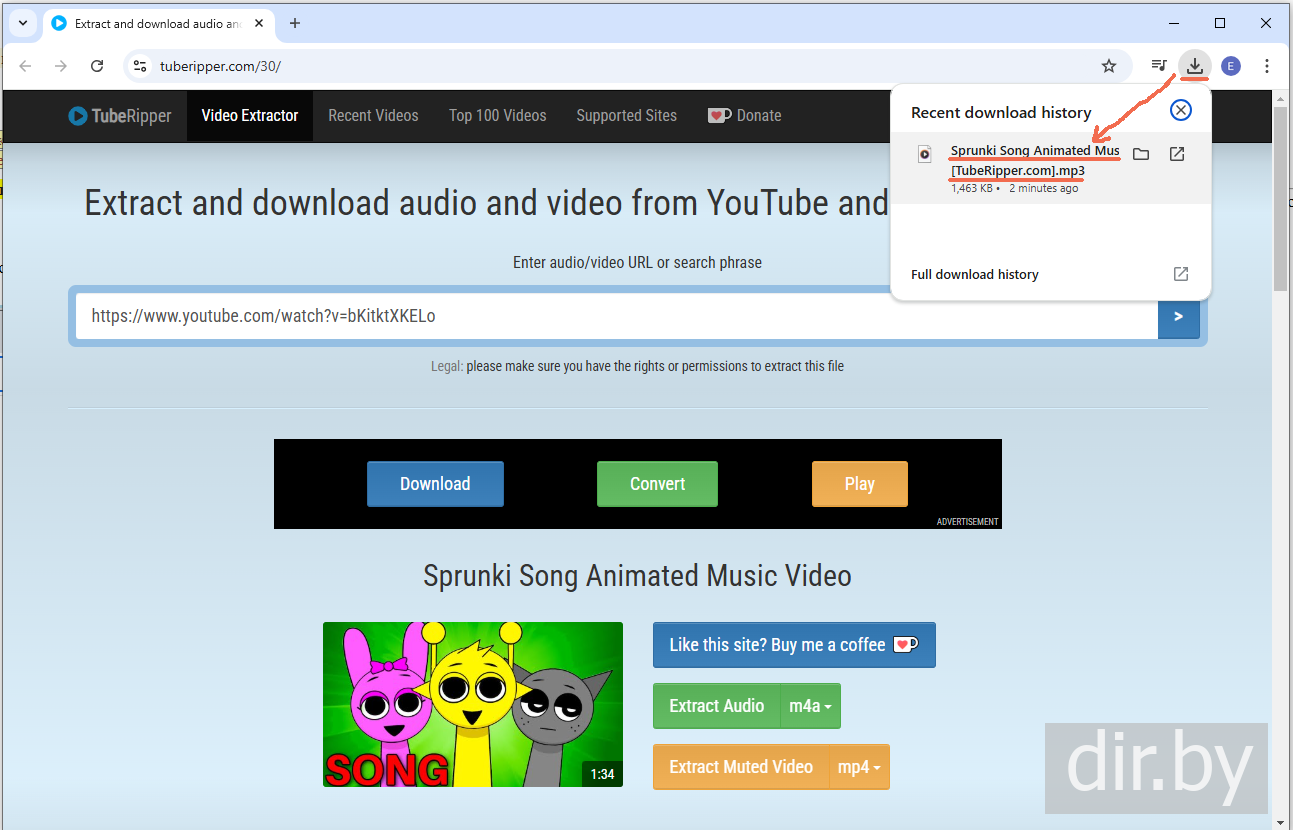Open Chrome profile avatar
Viewport: 1293px width, 830px height.
click(1231, 66)
